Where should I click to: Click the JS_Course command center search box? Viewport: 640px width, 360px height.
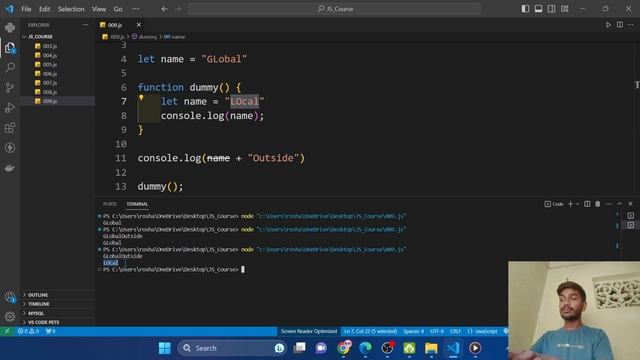(x=334, y=9)
